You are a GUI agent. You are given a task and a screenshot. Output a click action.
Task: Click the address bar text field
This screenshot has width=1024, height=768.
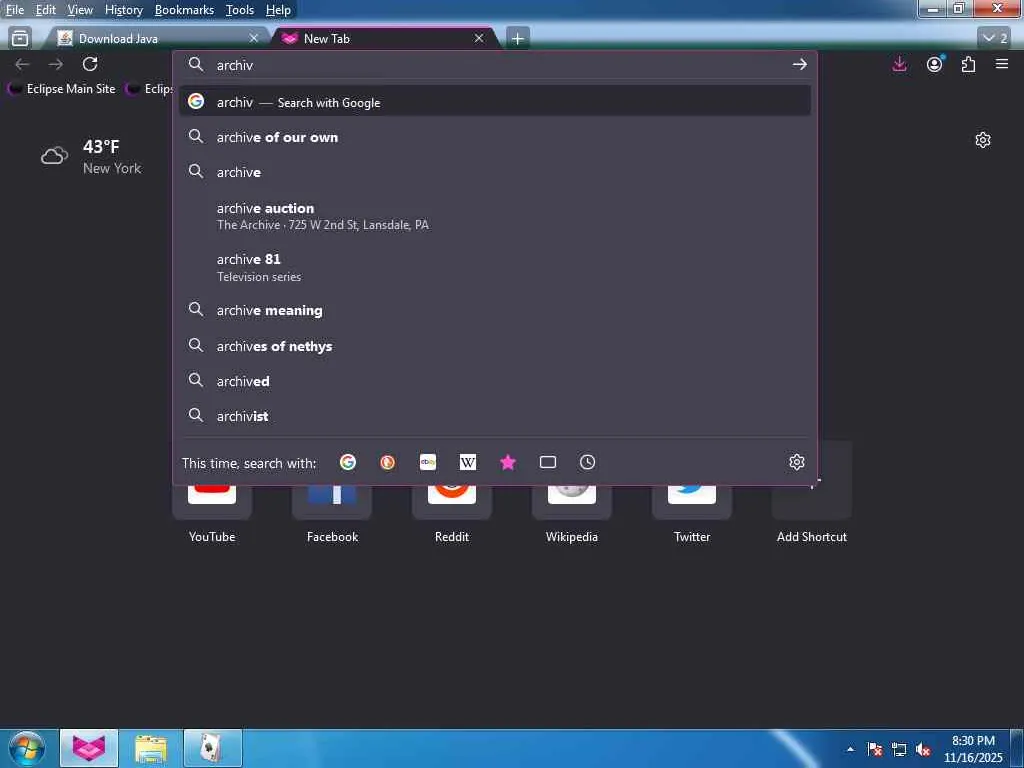coord(496,65)
